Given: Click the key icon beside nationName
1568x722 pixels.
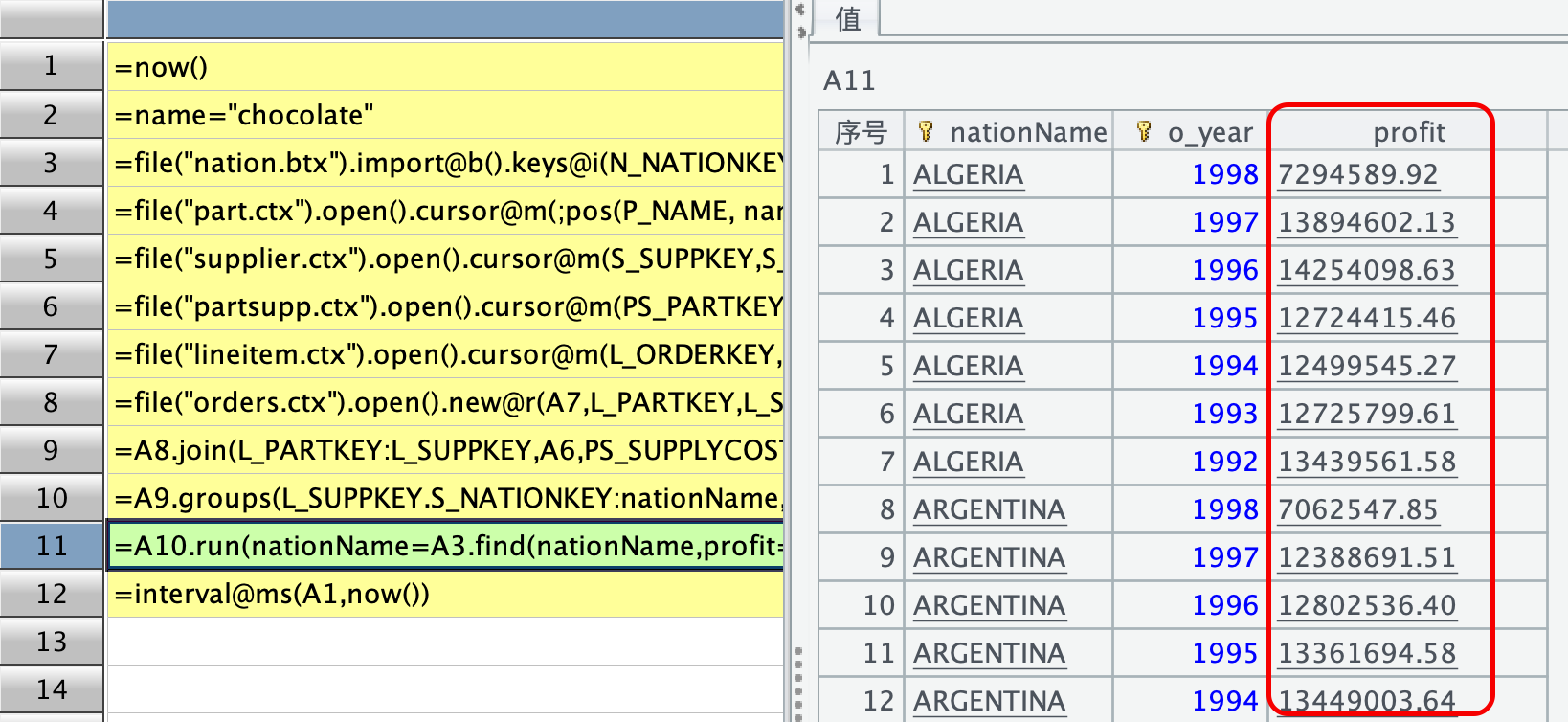Looking at the screenshot, I should coord(926,131).
